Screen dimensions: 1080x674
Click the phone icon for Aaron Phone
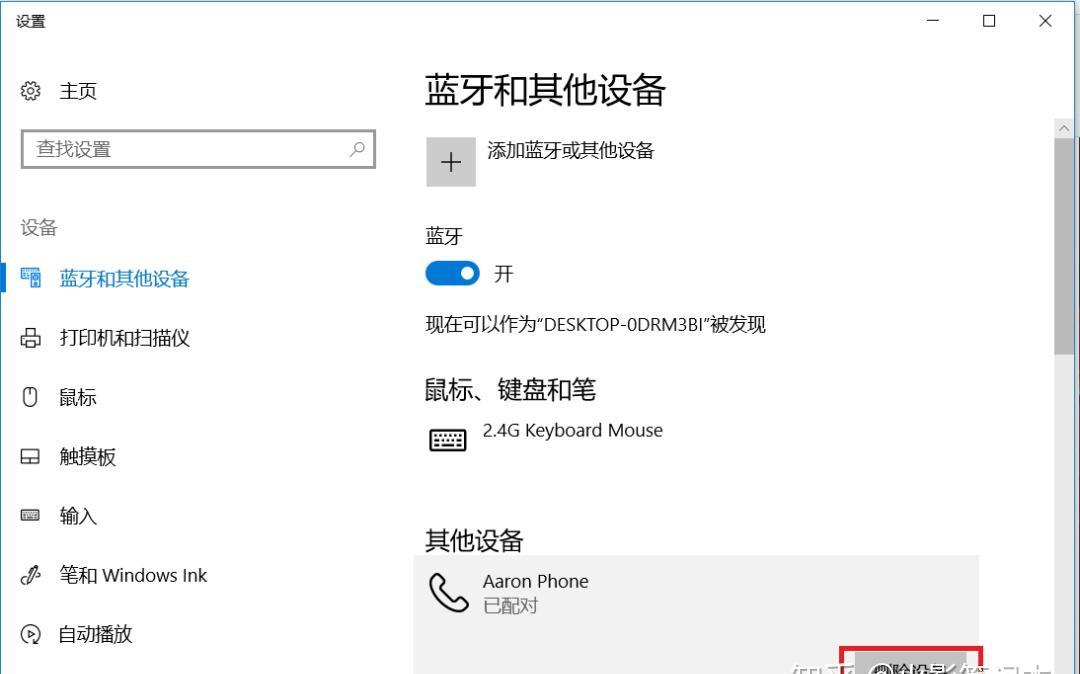pos(448,592)
